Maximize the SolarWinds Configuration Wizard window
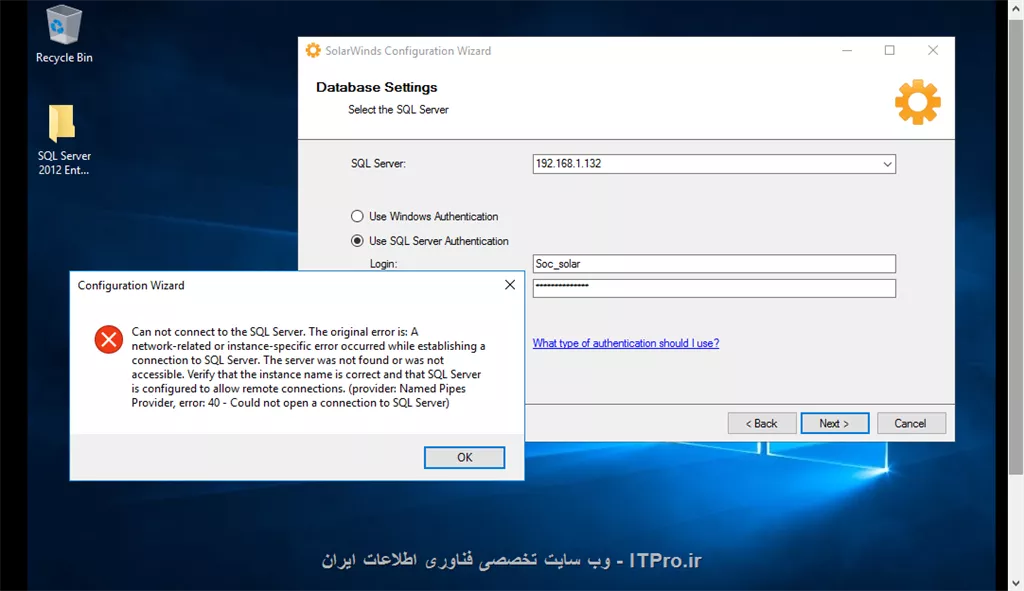The width and height of the screenshot is (1024, 591). [x=889, y=50]
